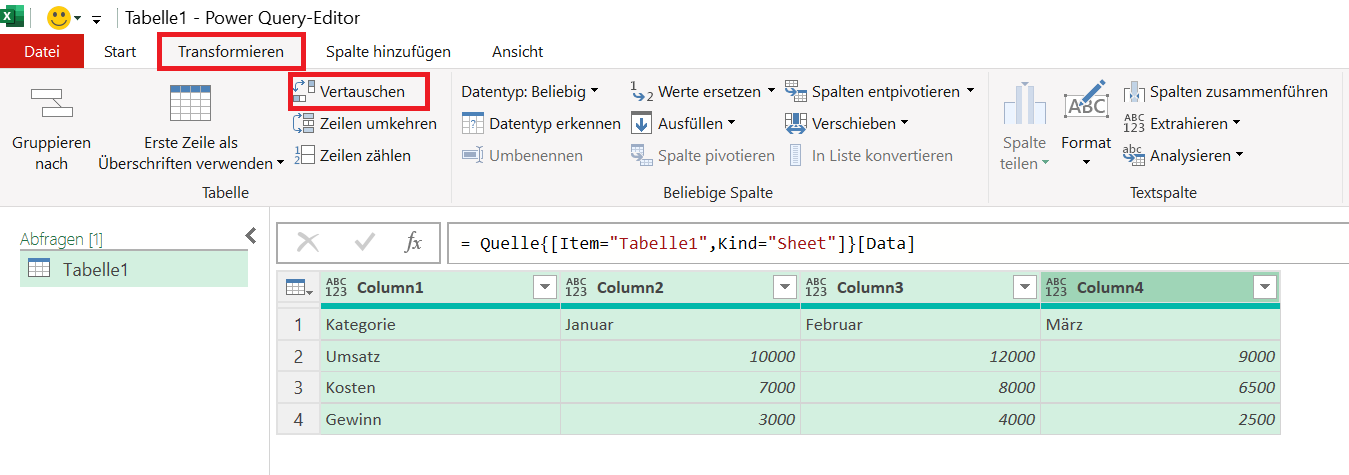Select the Column2 header
The height and width of the screenshot is (475, 1349).
click(681, 288)
